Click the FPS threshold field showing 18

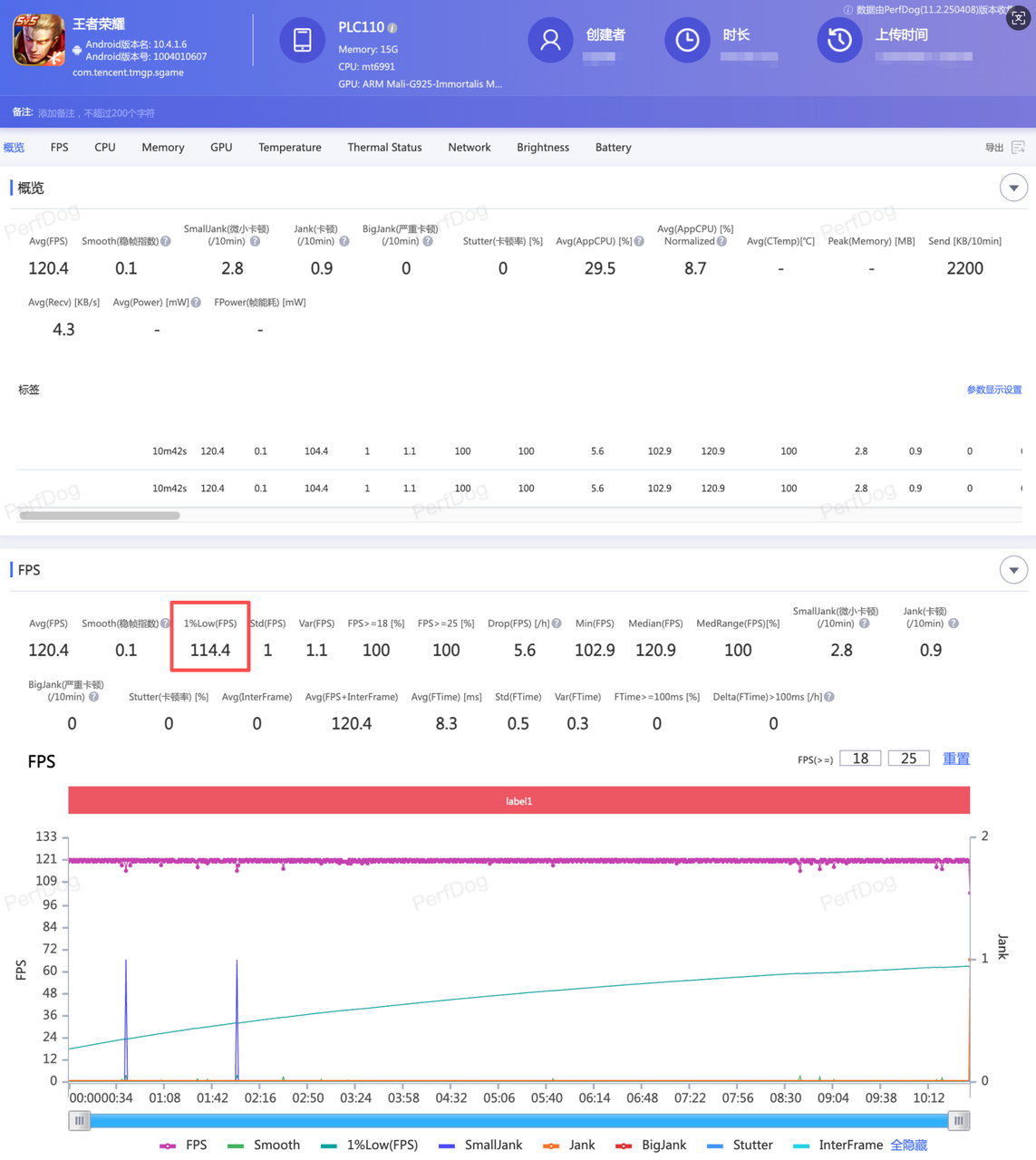[x=860, y=759]
